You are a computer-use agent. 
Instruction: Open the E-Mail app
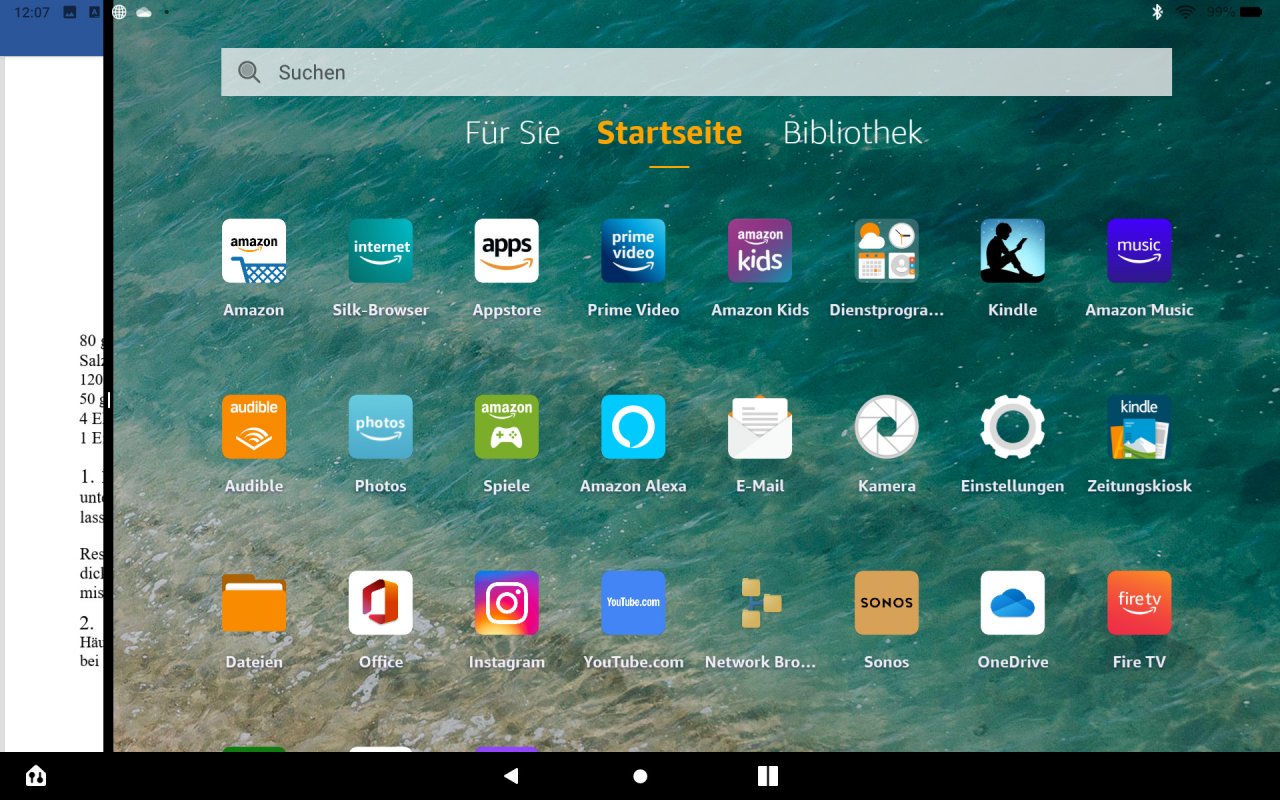coord(760,427)
